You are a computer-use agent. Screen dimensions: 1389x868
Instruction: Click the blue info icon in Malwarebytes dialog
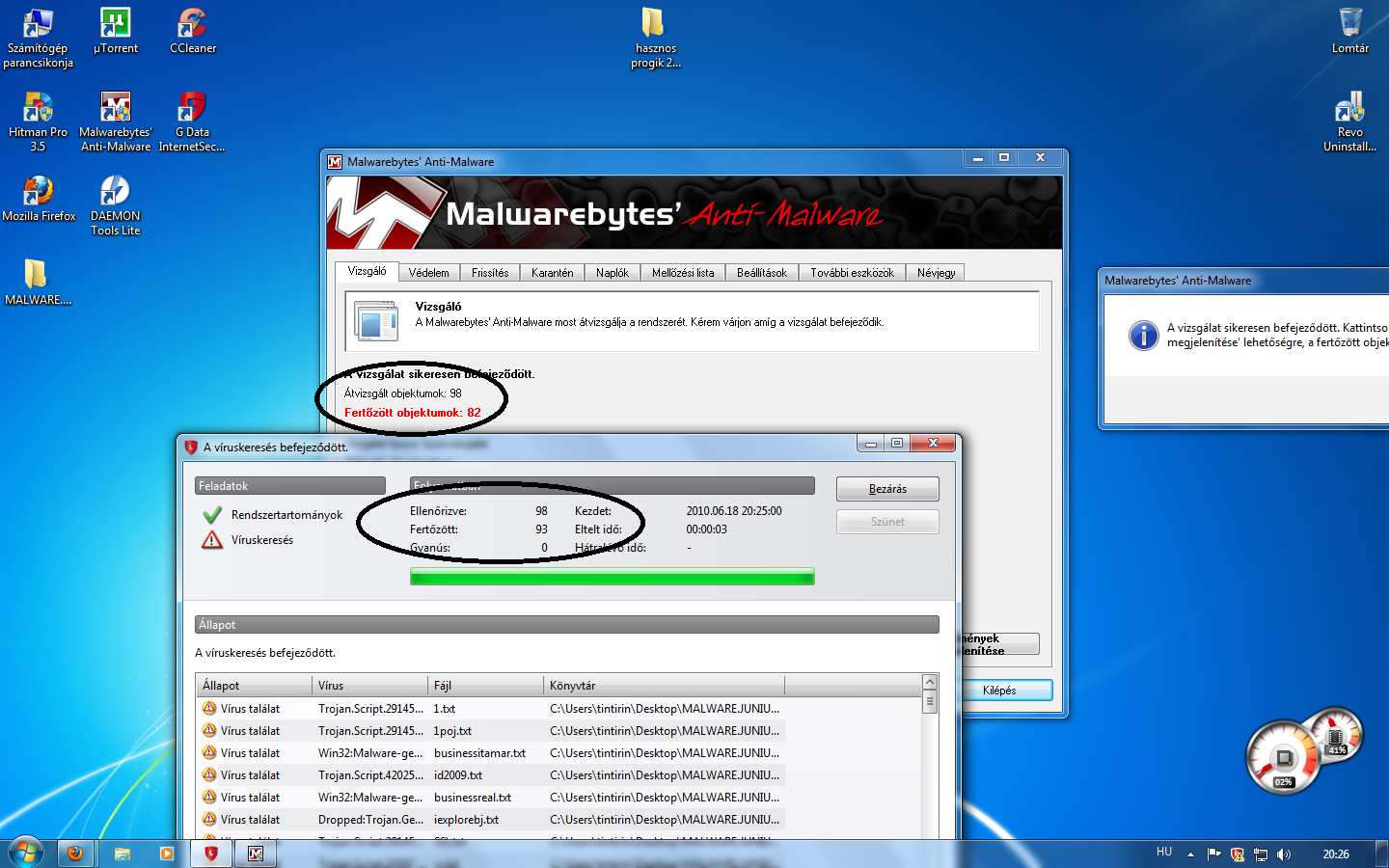pyautogui.click(x=1143, y=336)
